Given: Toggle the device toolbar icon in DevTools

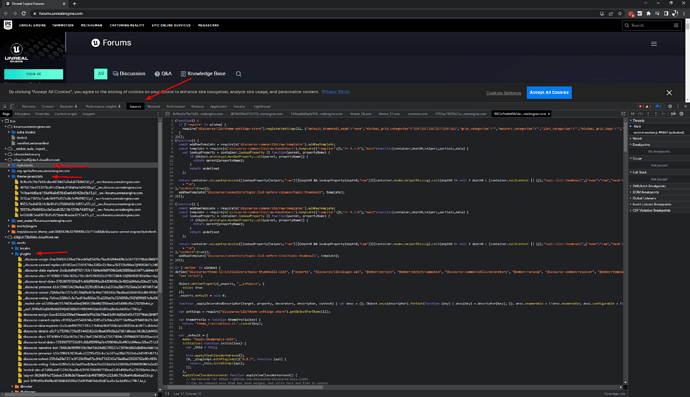Looking at the screenshot, I should click(x=12, y=107).
